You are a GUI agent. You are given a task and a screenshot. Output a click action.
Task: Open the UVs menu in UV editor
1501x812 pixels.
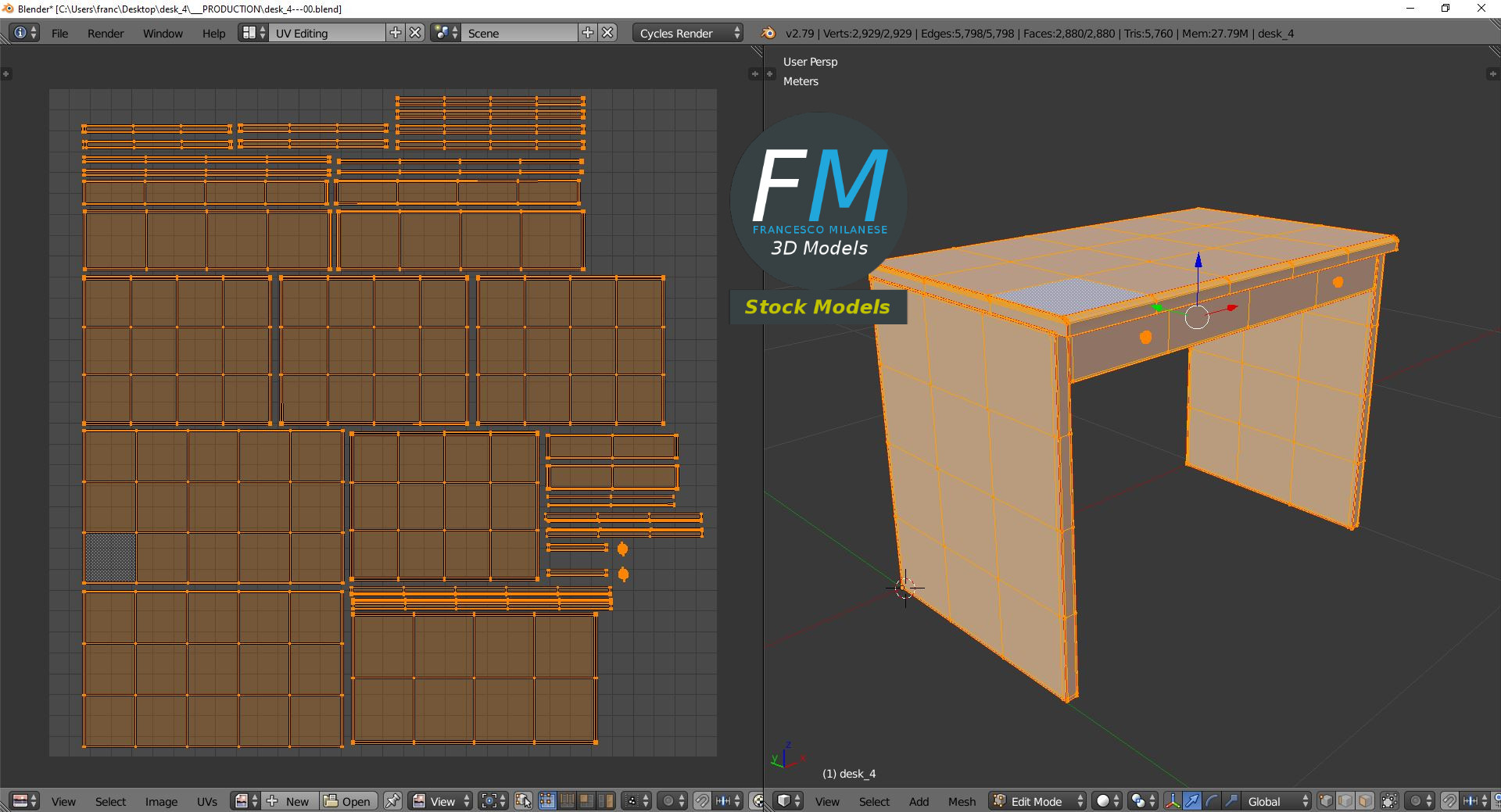click(207, 802)
